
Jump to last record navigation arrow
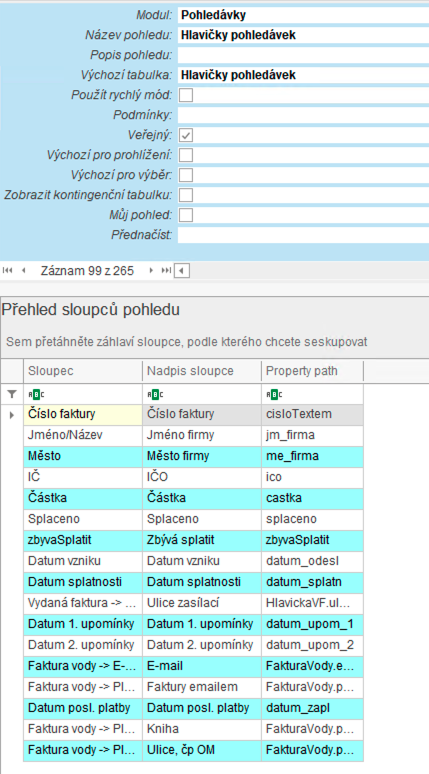pyautogui.click(x=166, y=271)
